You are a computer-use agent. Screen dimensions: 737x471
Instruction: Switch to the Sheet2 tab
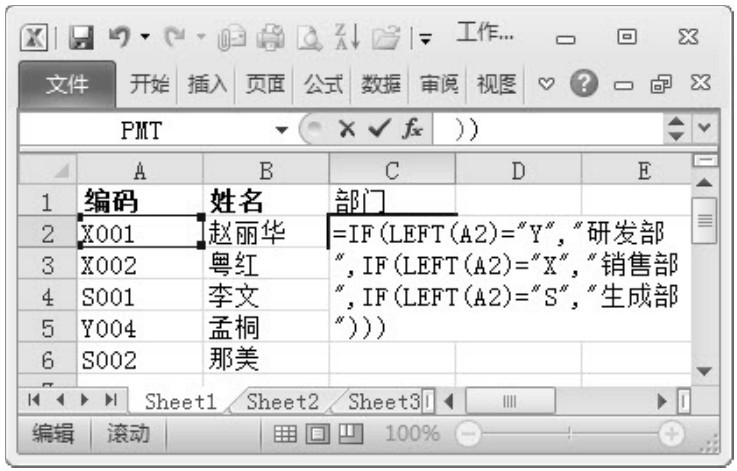coord(282,401)
